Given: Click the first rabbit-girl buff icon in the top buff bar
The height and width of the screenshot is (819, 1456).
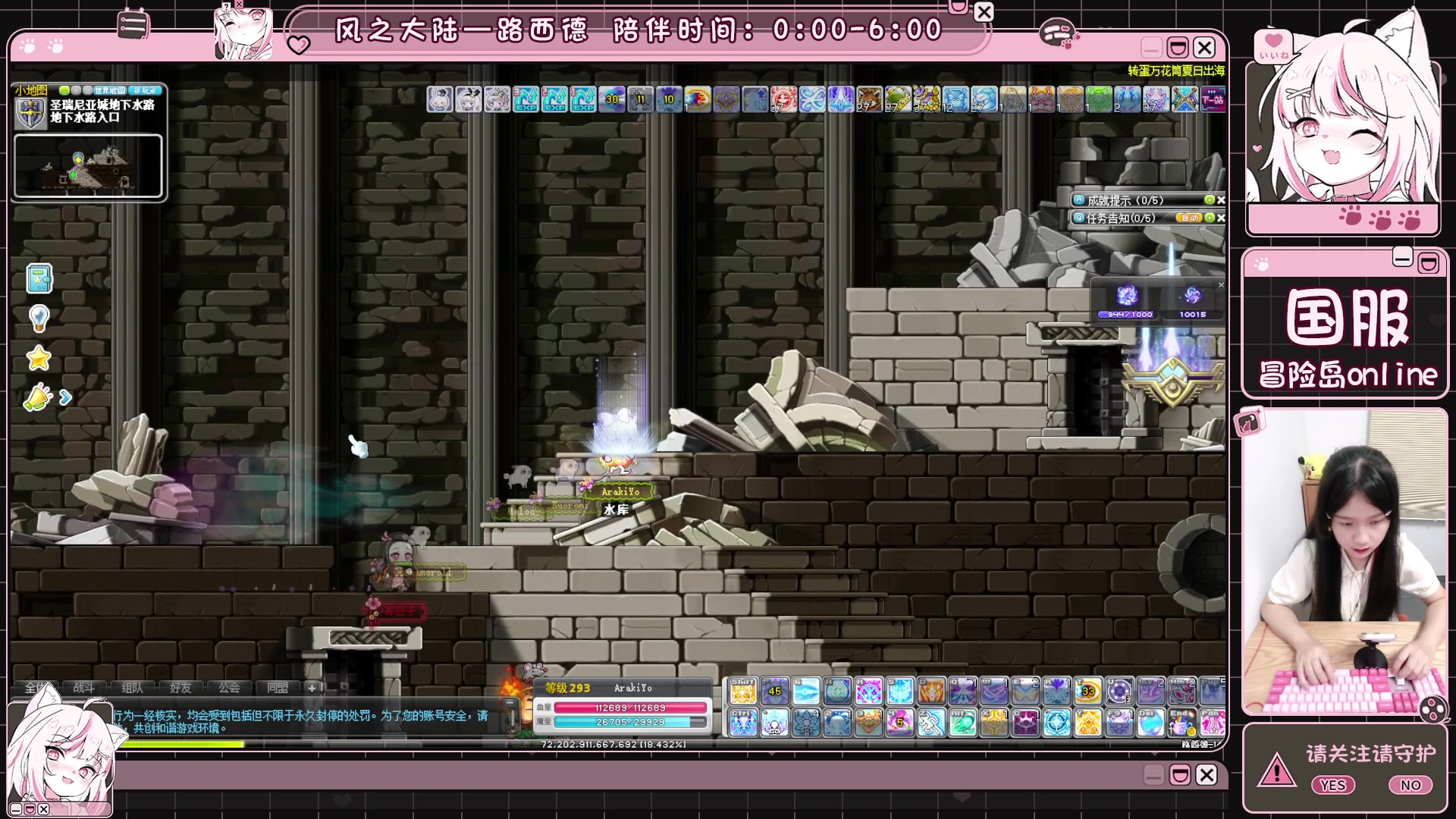Looking at the screenshot, I should (x=440, y=99).
